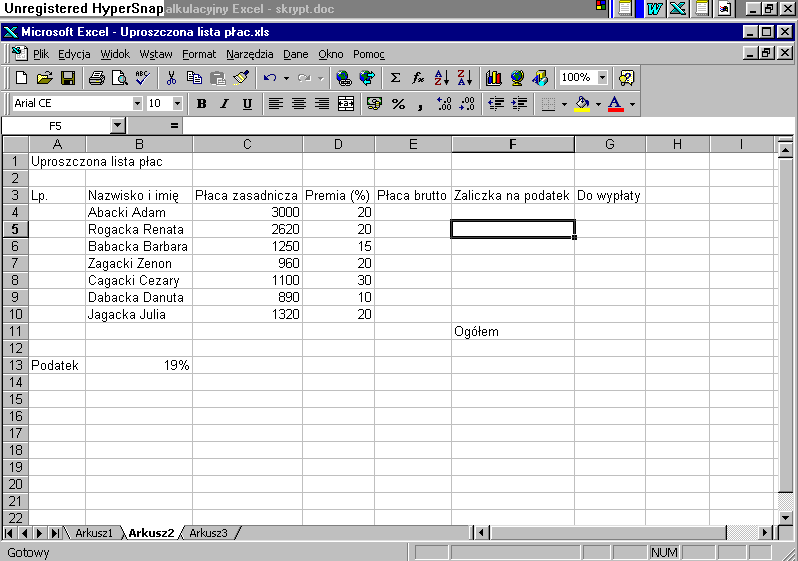Screen dimensions: 798x561
Task: Open the Format menu
Action: coord(198,54)
